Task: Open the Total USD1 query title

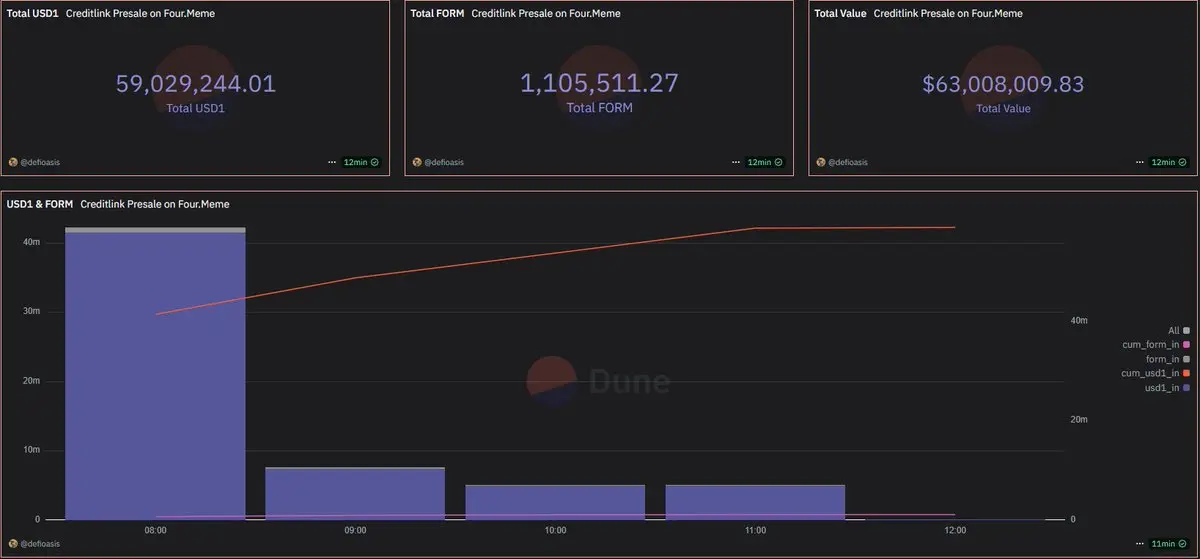Action: point(33,14)
